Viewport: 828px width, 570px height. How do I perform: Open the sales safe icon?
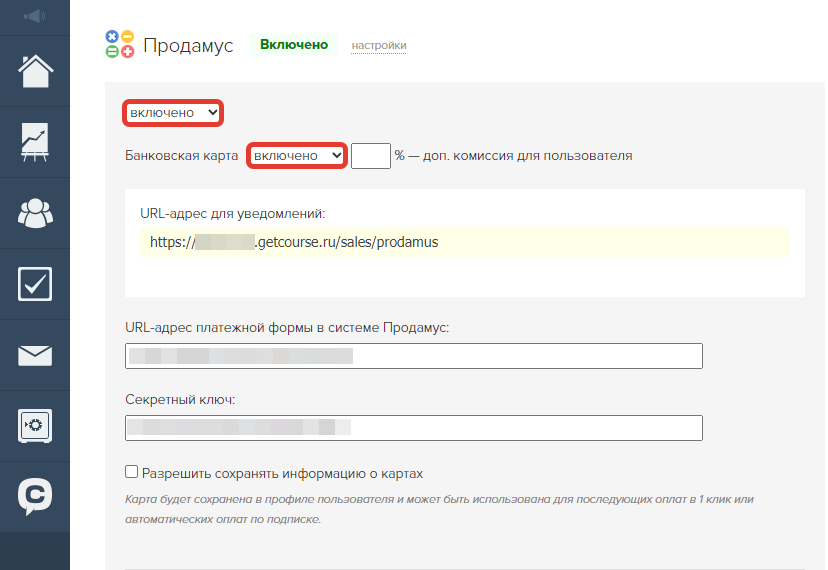pyautogui.click(x=35, y=426)
